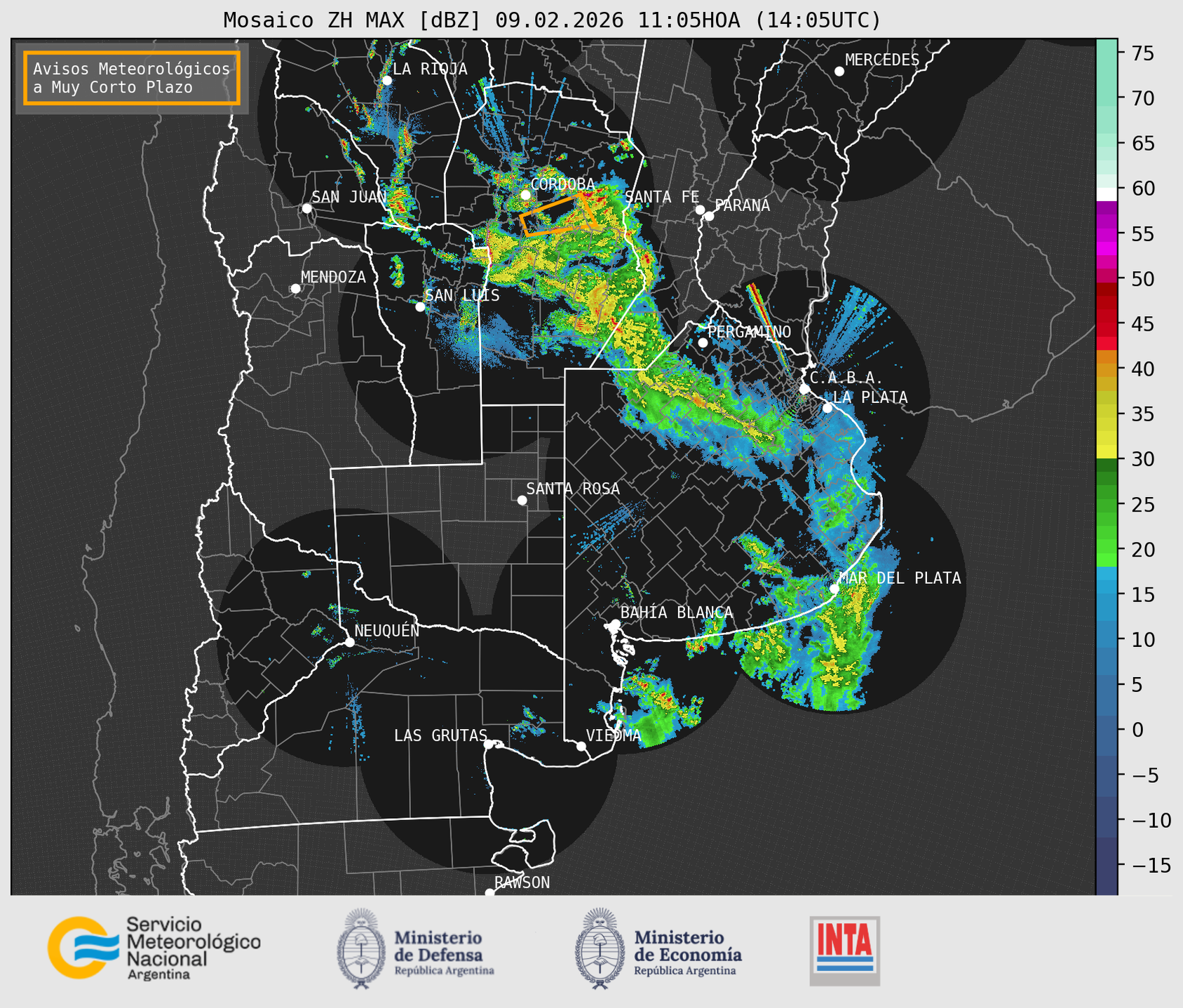1183x1008 pixels.
Task: Click the 60 dBZ white band on color scale
Action: click(x=1107, y=193)
